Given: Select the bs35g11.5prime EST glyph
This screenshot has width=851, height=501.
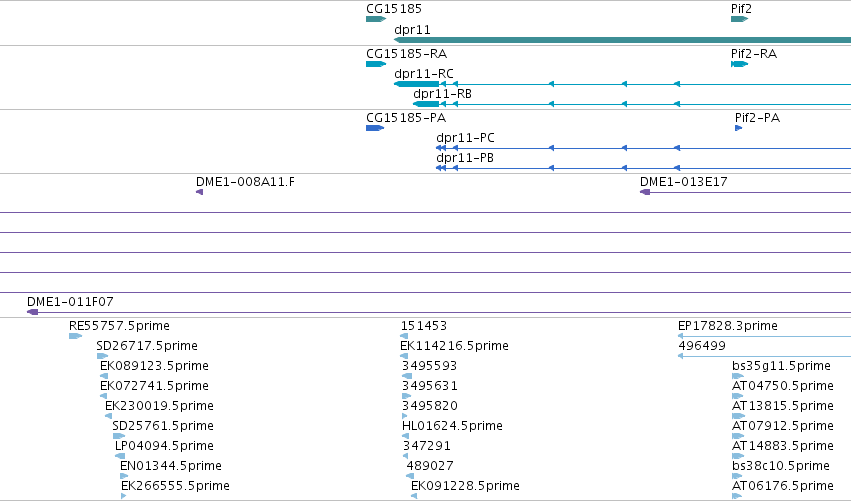Looking at the screenshot, I should 738,376.
